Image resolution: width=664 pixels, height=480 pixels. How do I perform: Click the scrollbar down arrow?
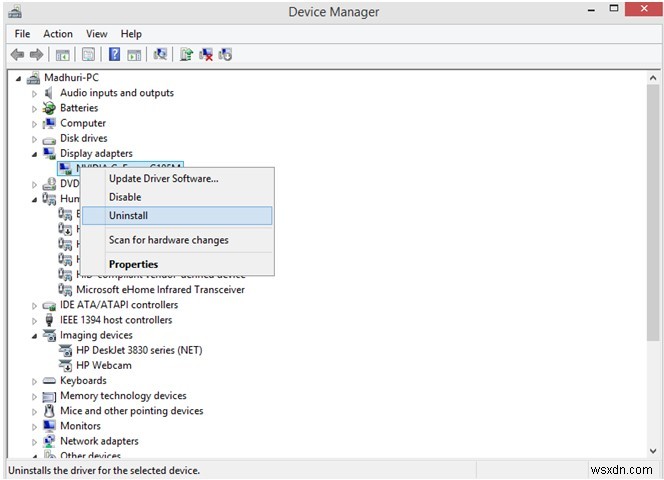(x=653, y=451)
